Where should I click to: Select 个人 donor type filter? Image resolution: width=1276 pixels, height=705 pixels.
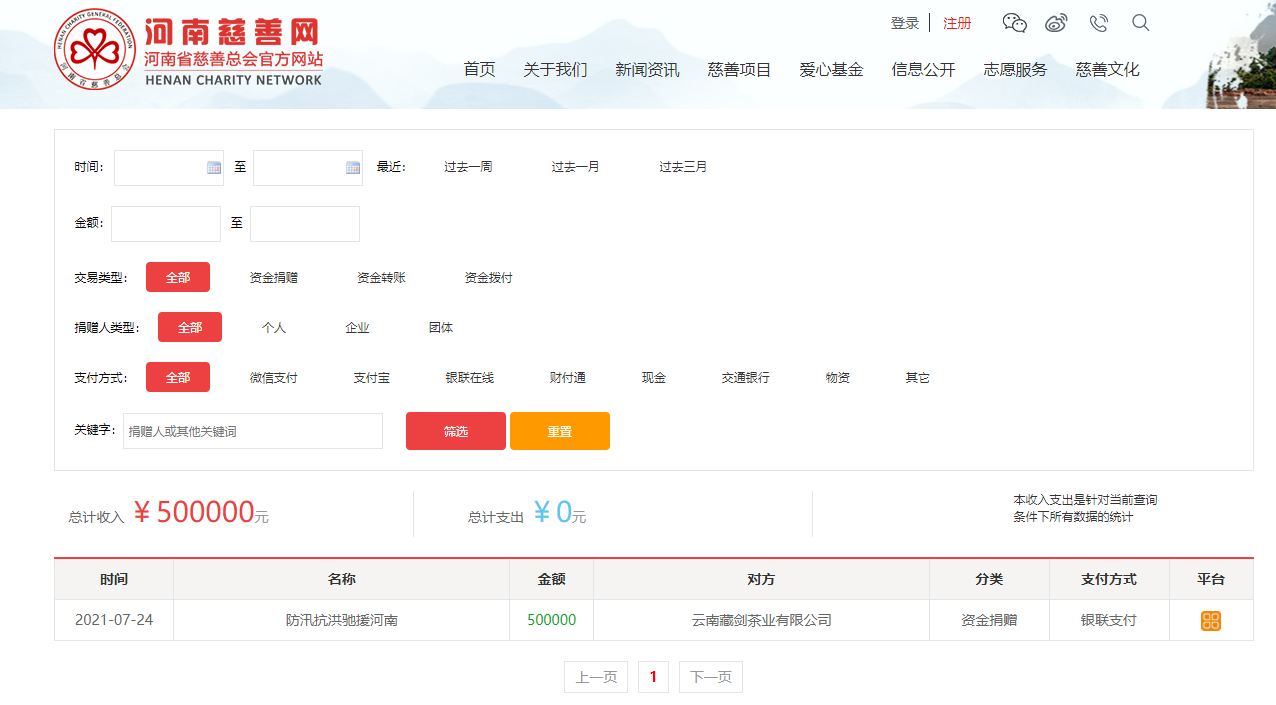coord(273,328)
